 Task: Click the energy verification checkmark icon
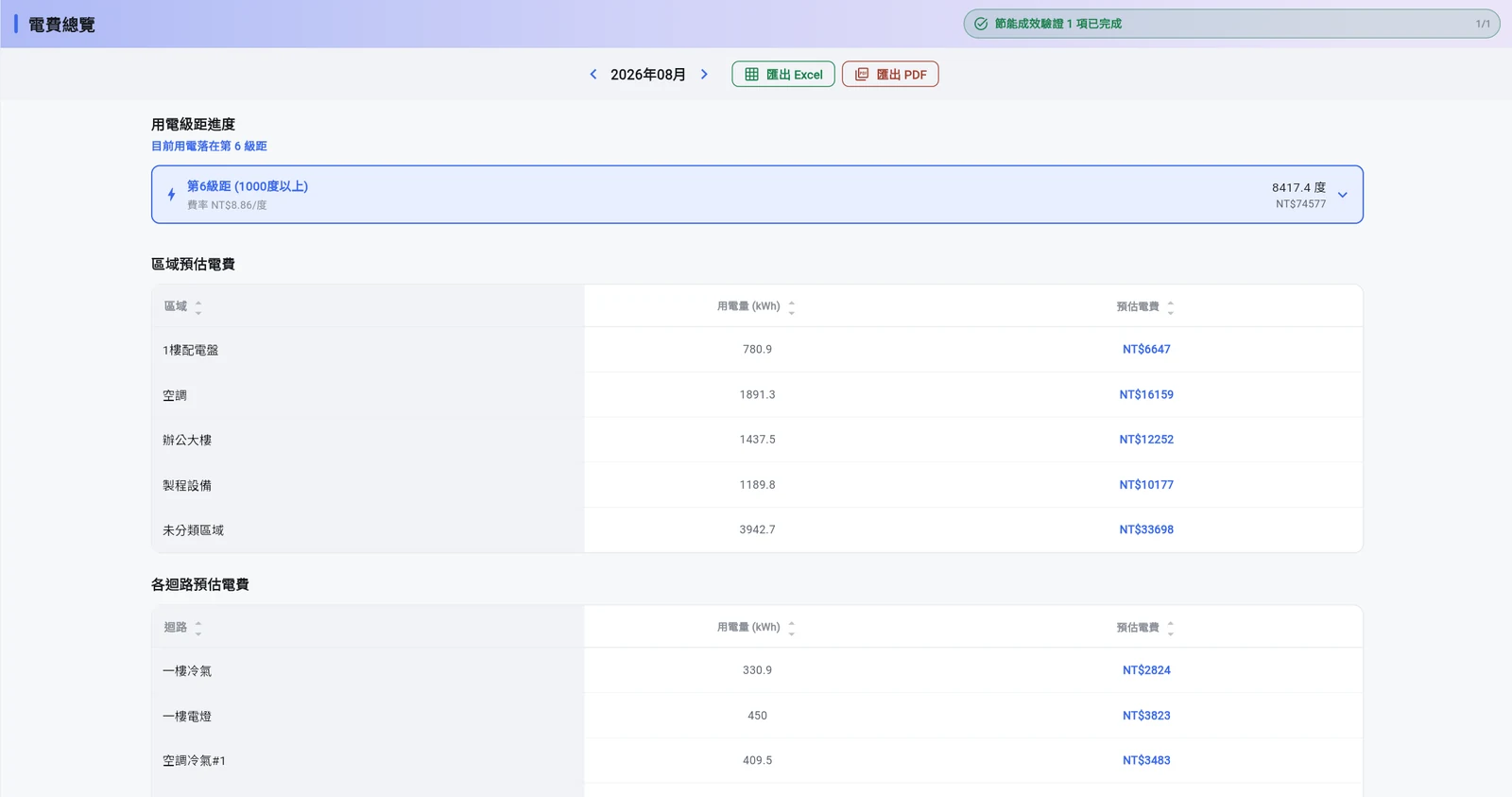(981, 24)
